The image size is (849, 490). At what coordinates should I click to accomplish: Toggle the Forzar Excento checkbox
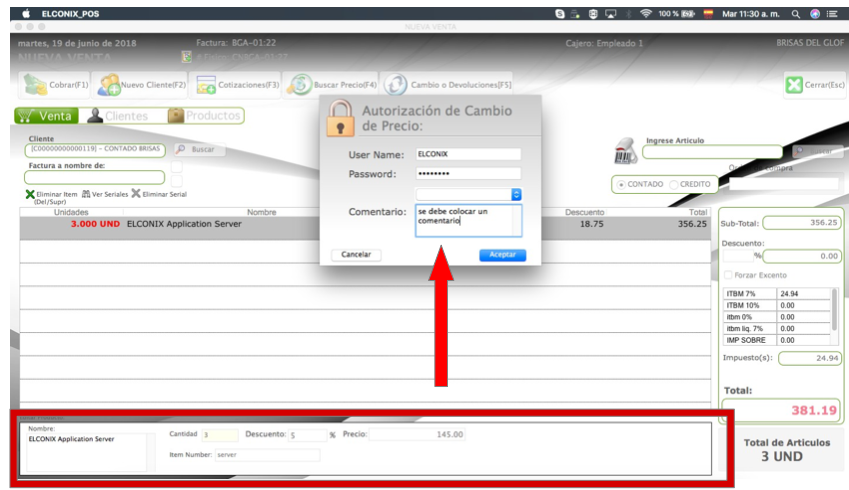tap(728, 275)
